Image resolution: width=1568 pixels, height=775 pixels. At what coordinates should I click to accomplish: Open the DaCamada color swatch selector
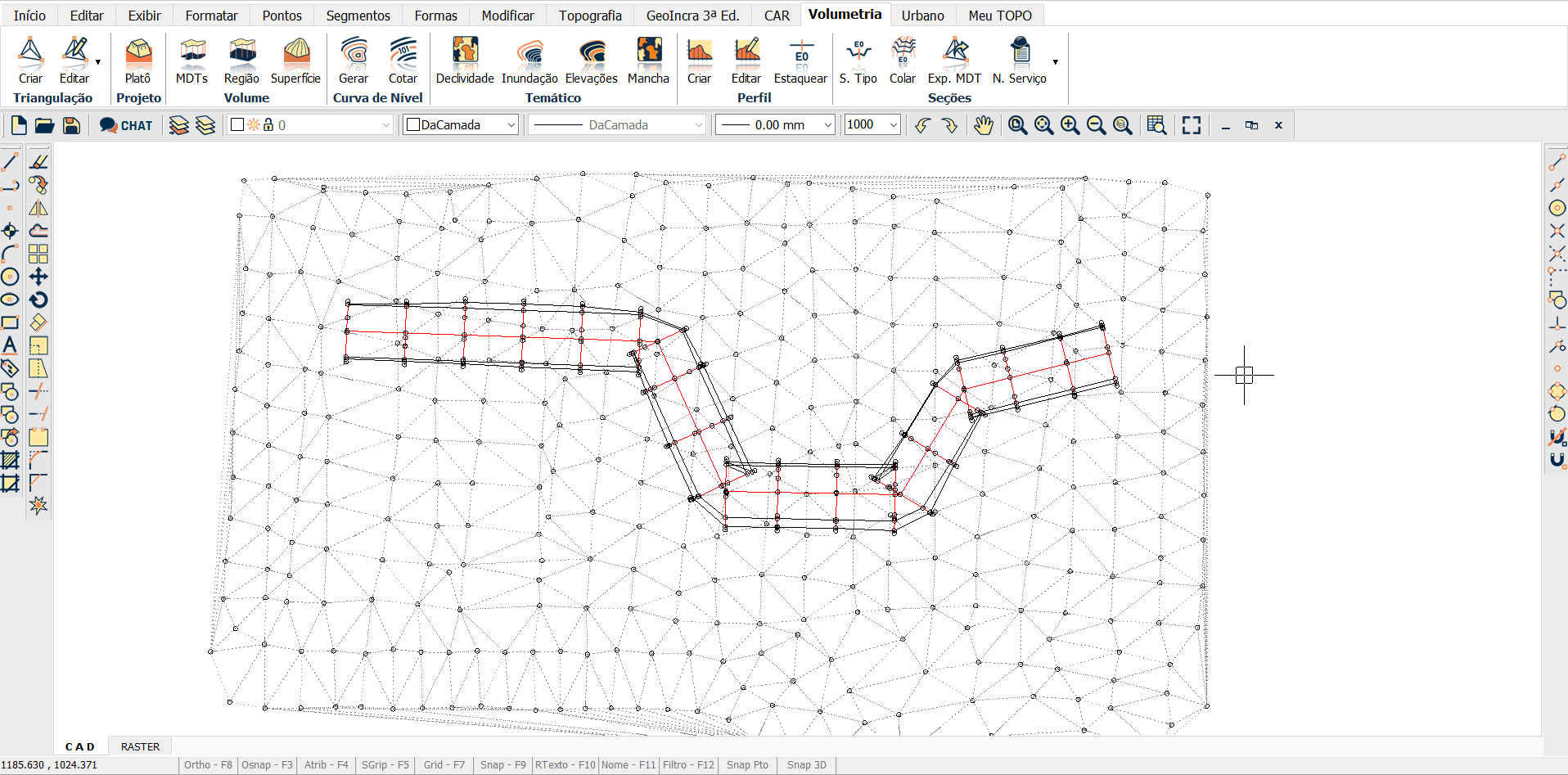tap(461, 125)
